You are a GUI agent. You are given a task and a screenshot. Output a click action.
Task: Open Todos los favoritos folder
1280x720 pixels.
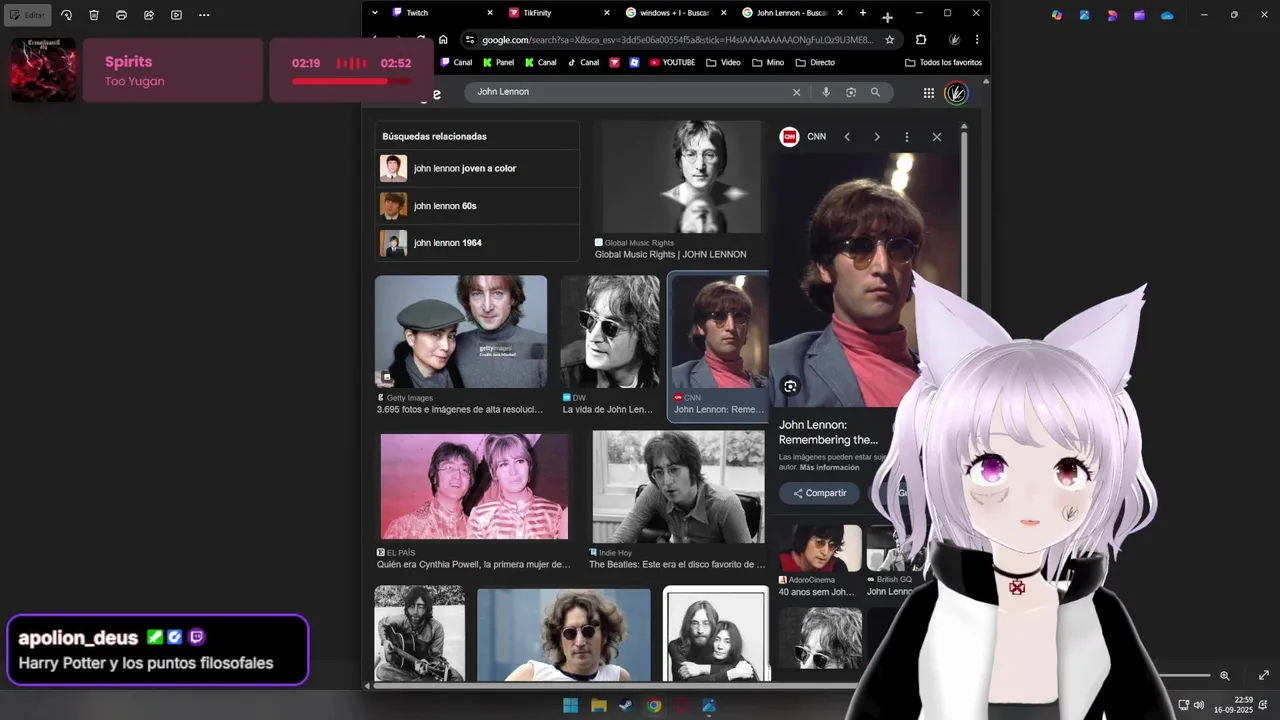[x=943, y=62]
